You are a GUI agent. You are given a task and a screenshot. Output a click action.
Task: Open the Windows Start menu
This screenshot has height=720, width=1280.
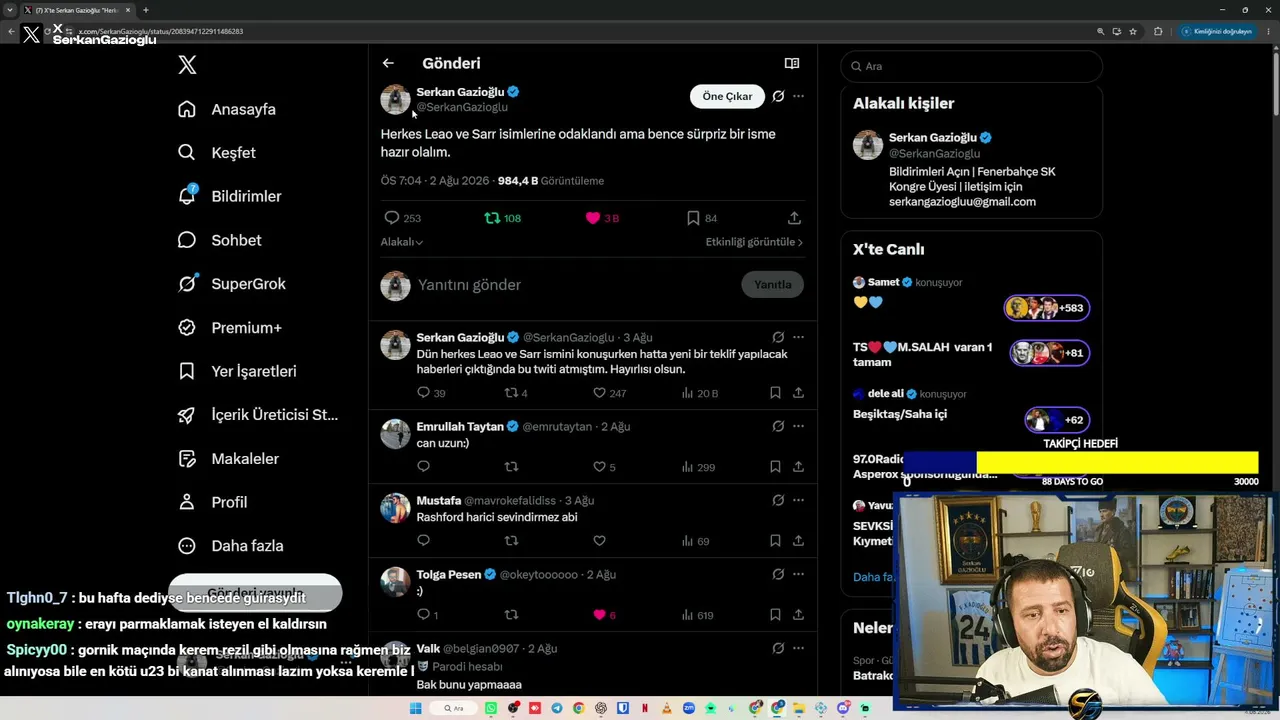click(x=415, y=708)
